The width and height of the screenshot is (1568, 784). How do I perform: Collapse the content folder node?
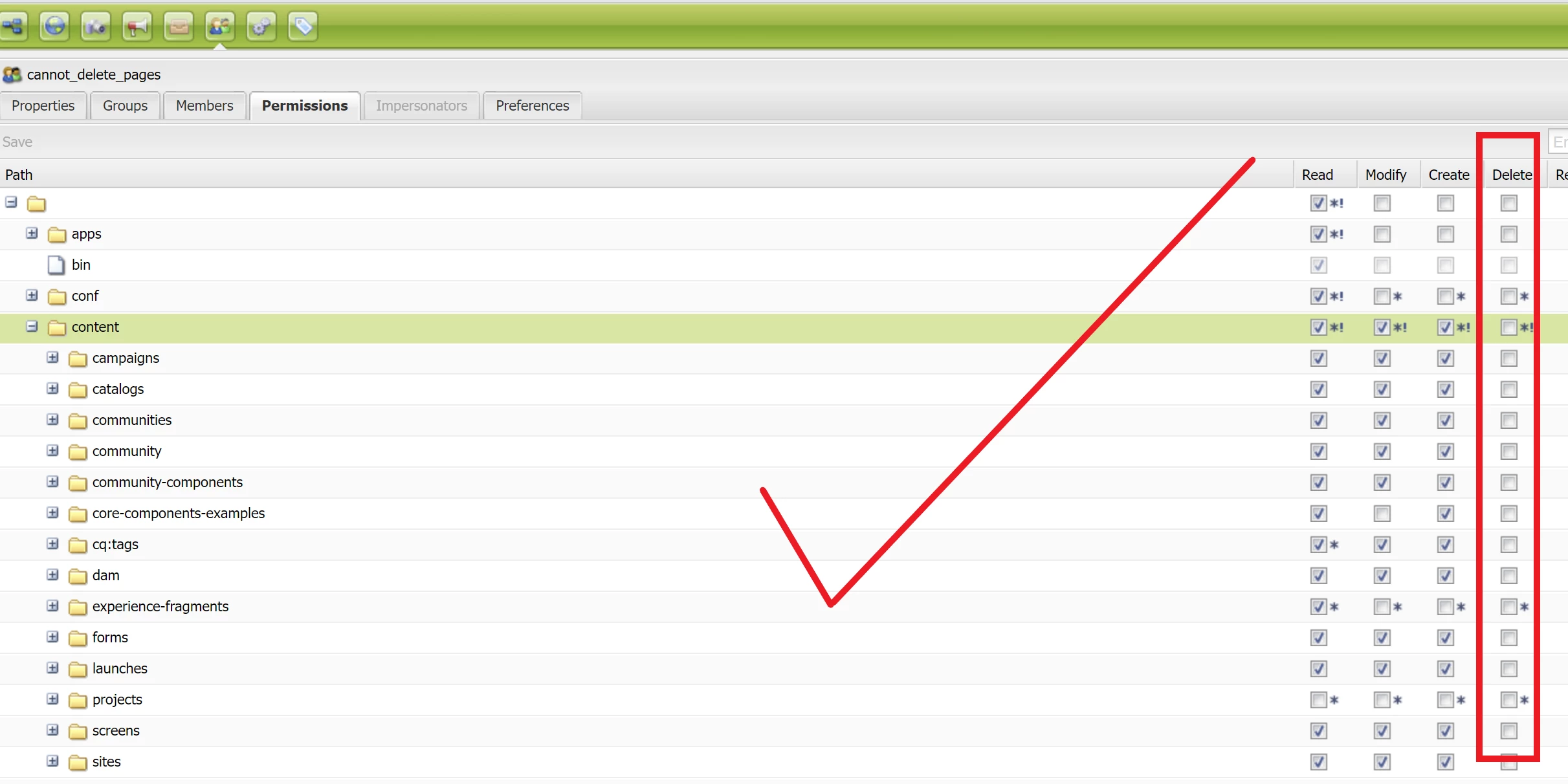pyautogui.click(x=32, y=327)
